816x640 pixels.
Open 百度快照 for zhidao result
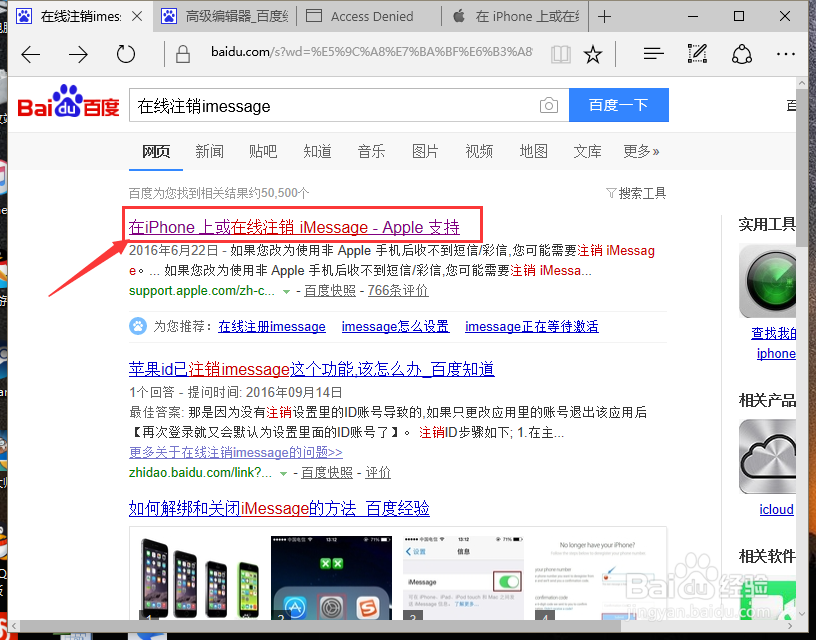pos(327,472)
